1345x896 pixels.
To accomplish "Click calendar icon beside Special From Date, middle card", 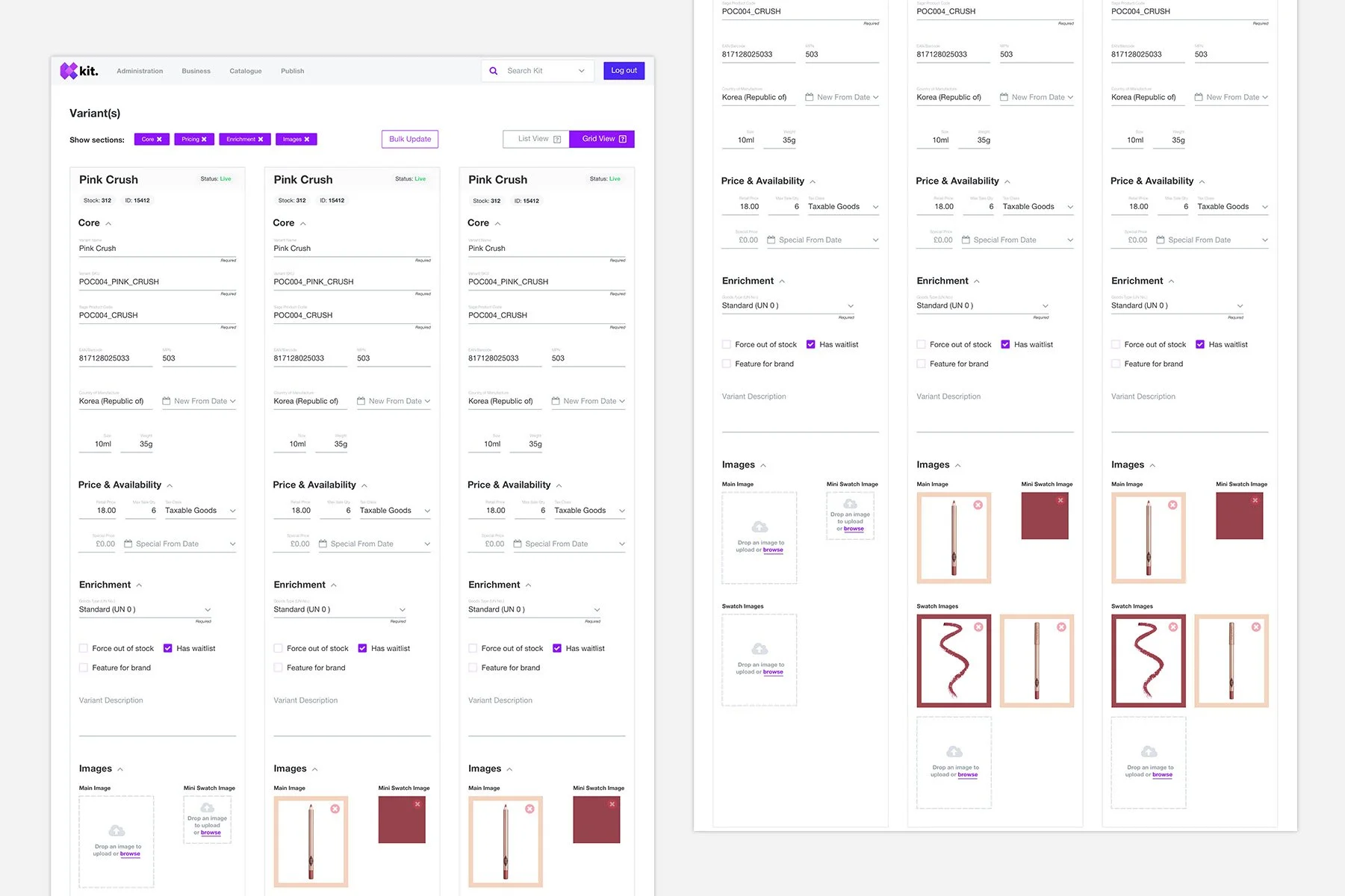I will pyautogui.click(x=323, y=544).
